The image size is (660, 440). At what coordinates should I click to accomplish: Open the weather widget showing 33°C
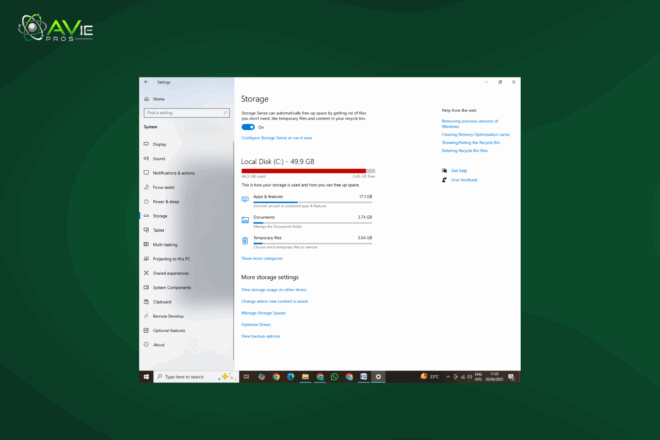tap(430, 377)
